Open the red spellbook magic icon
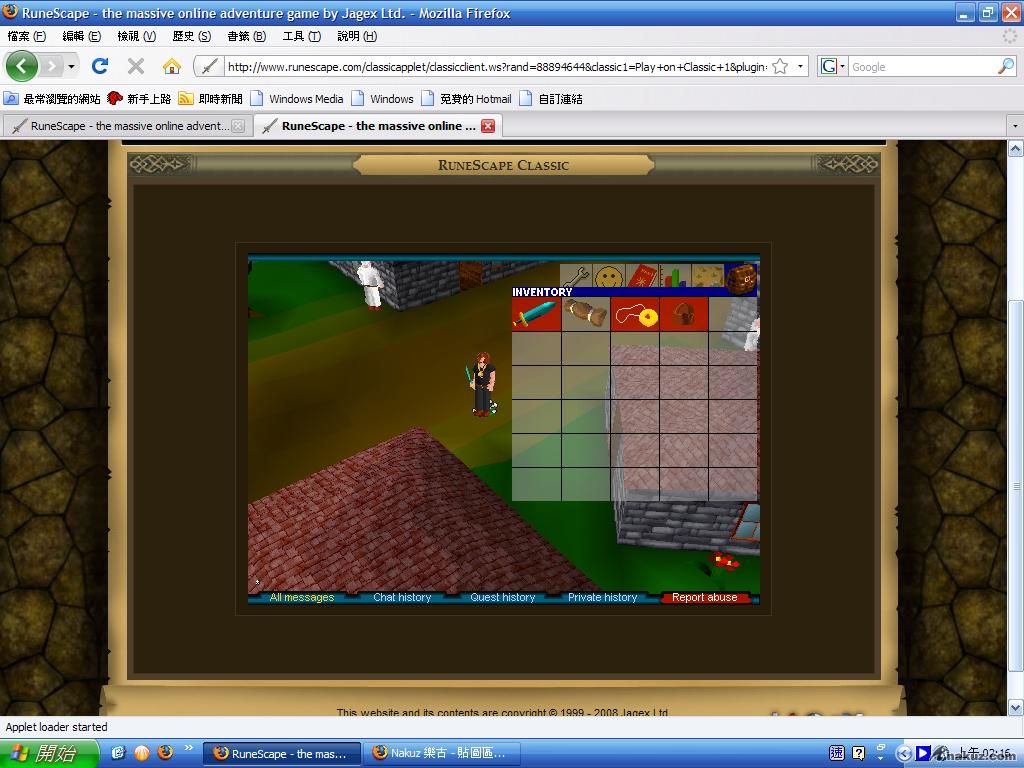The width and height of the screenshot is (1024, 768). pos(642,276)
